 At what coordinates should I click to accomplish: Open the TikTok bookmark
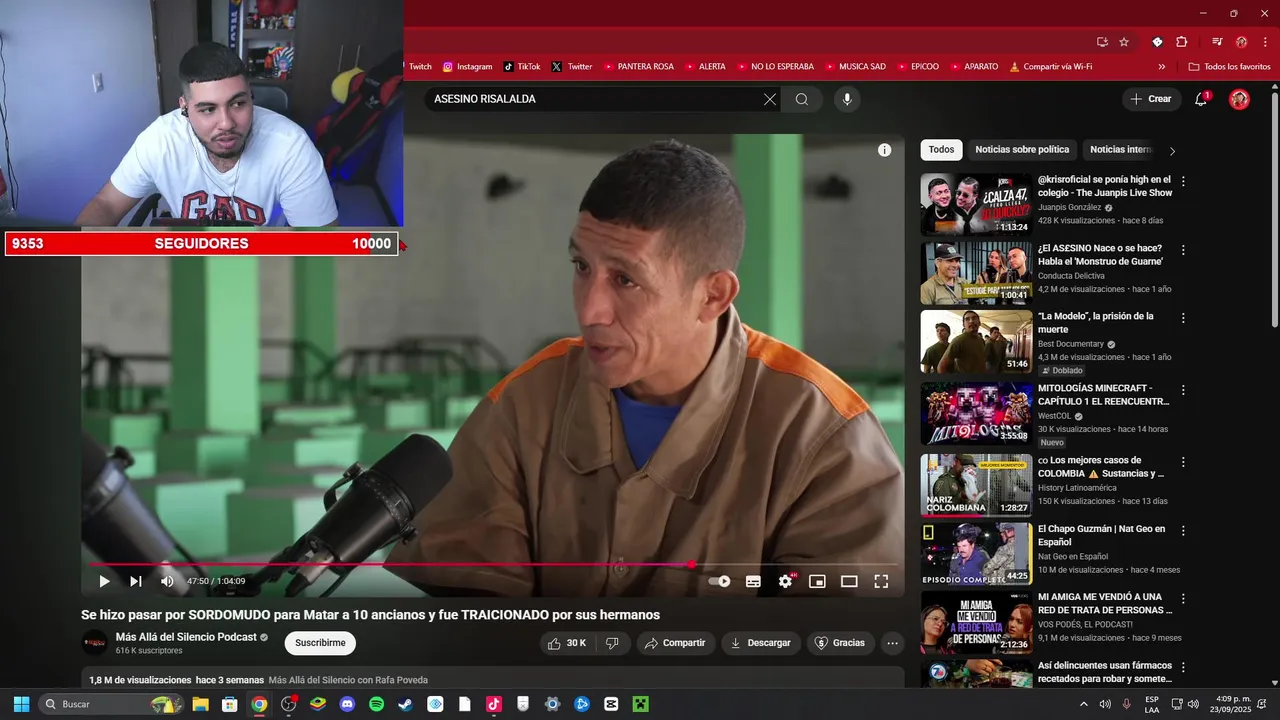click(x=522, y=67)
